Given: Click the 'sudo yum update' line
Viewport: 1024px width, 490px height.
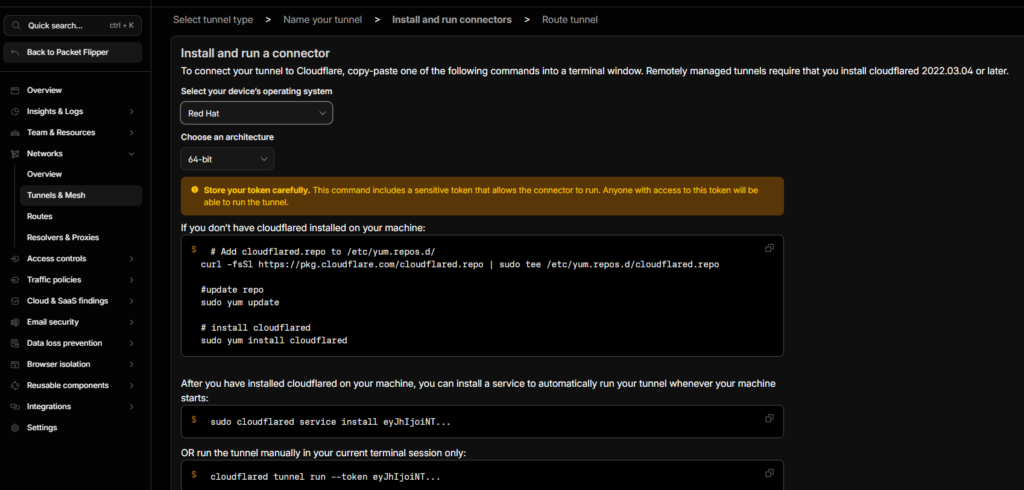Looking at the screenshot, I should (x=240, y=302).
